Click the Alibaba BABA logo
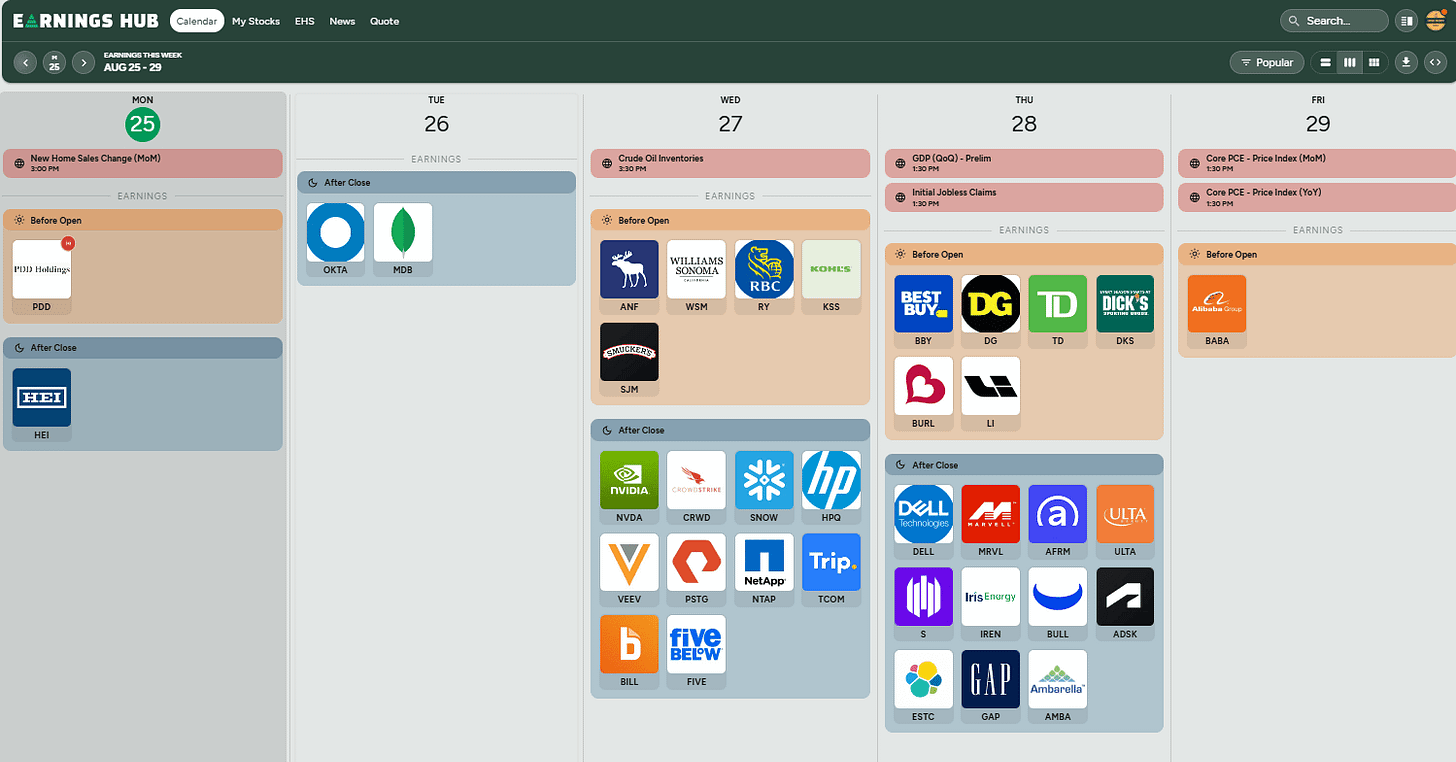The height and width of the screenshot is (762, 1456). pyautogui.click(x=1217, y=304)
